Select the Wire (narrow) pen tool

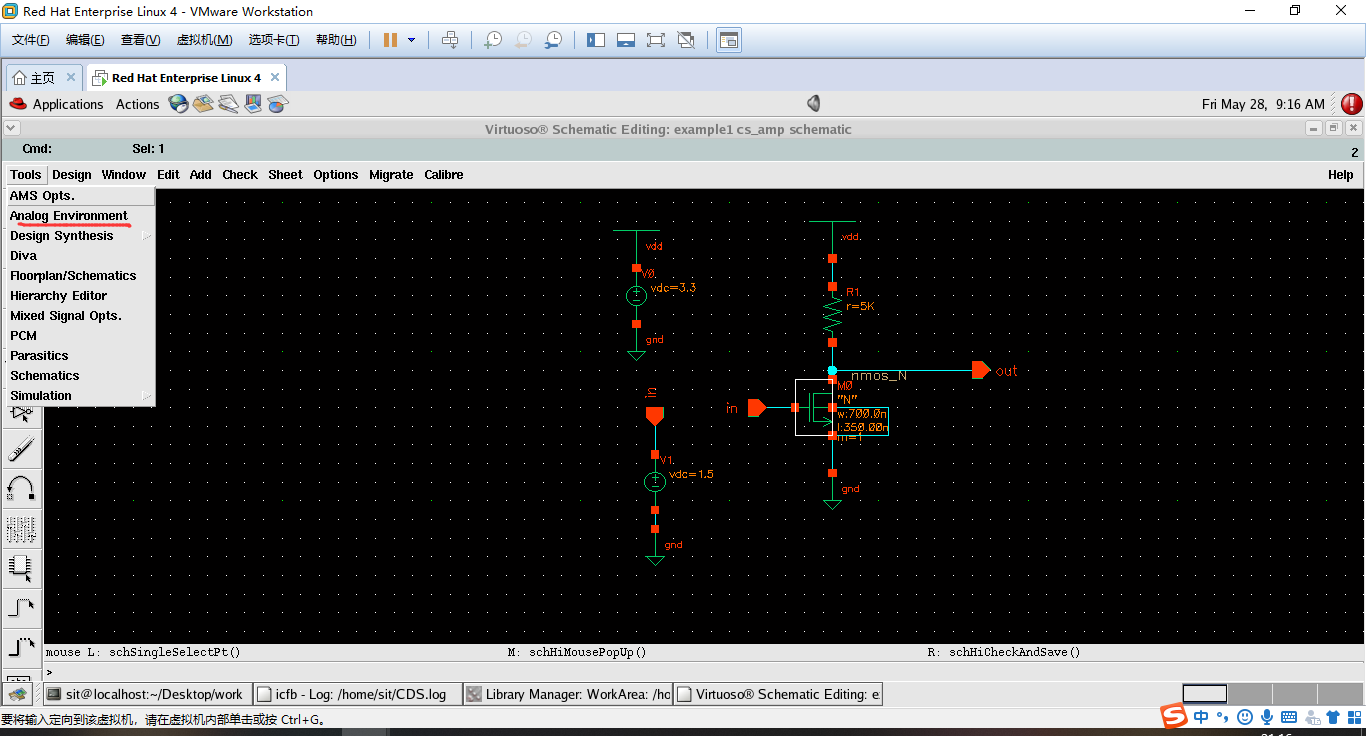point(21,449)
